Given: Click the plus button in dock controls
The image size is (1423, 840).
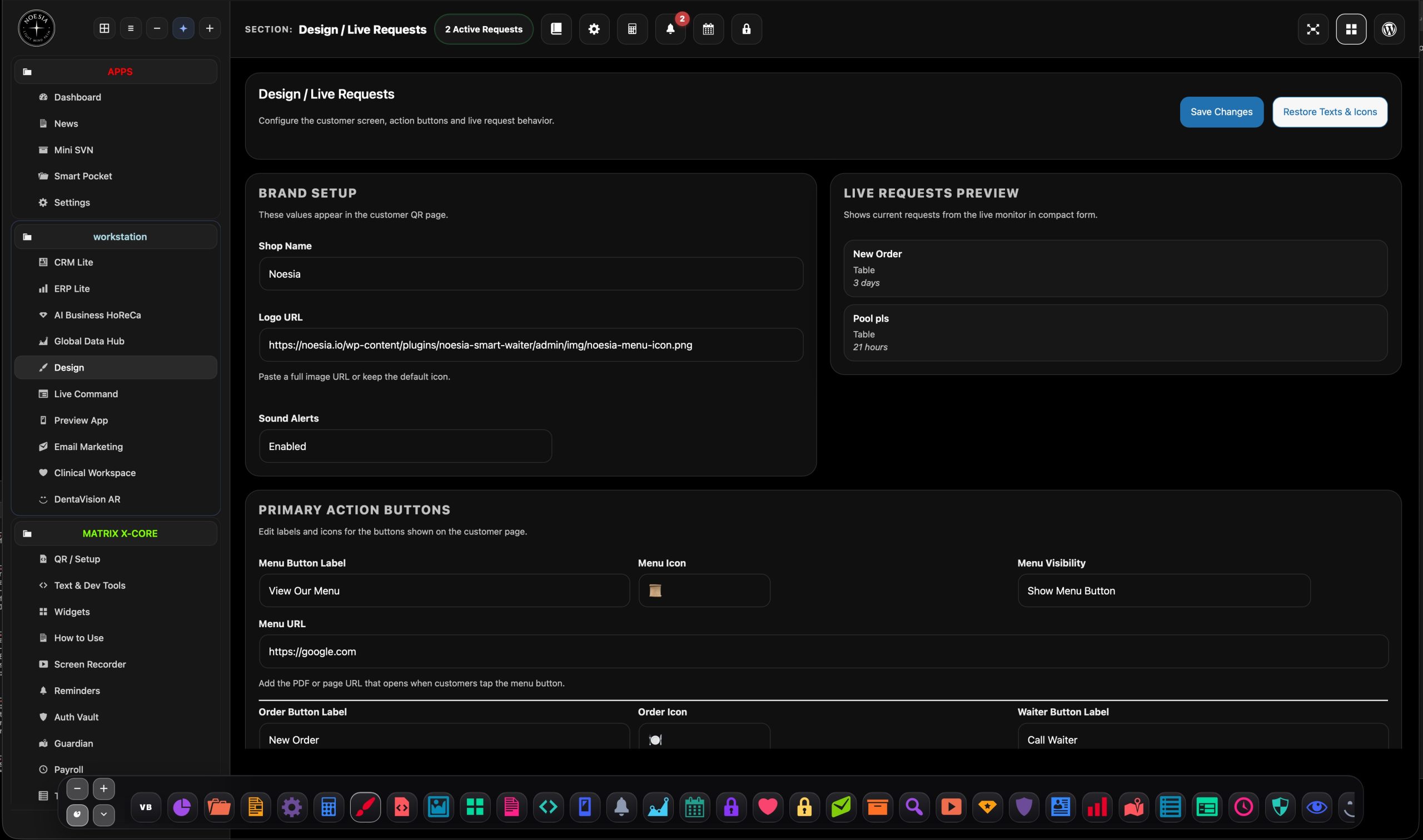Looking at the screenshot, I should point(103,788).
